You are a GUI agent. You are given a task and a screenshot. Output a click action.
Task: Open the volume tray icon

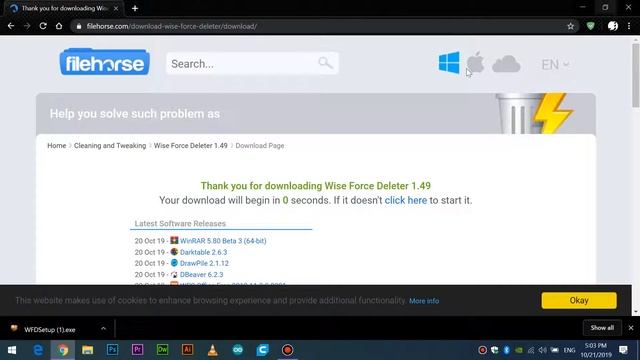pyautogui.click(x=542, y=350)
